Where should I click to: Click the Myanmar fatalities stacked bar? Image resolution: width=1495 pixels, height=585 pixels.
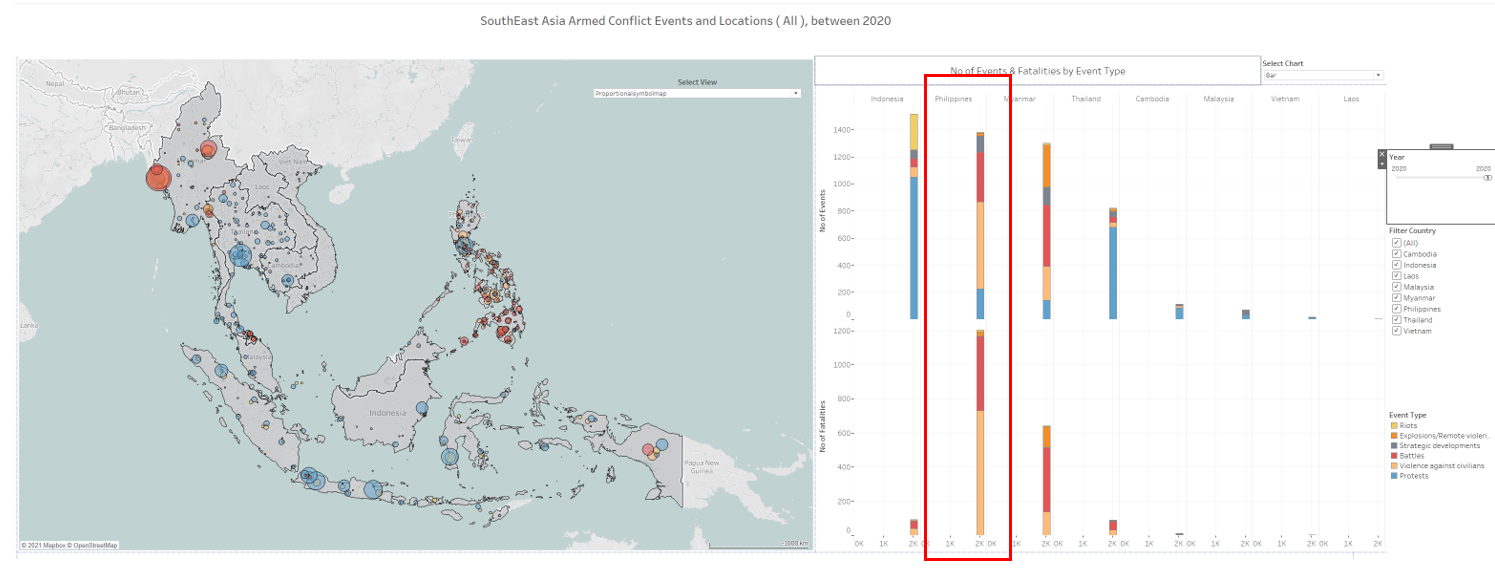pyautogui.click(x=1046, y=480)
